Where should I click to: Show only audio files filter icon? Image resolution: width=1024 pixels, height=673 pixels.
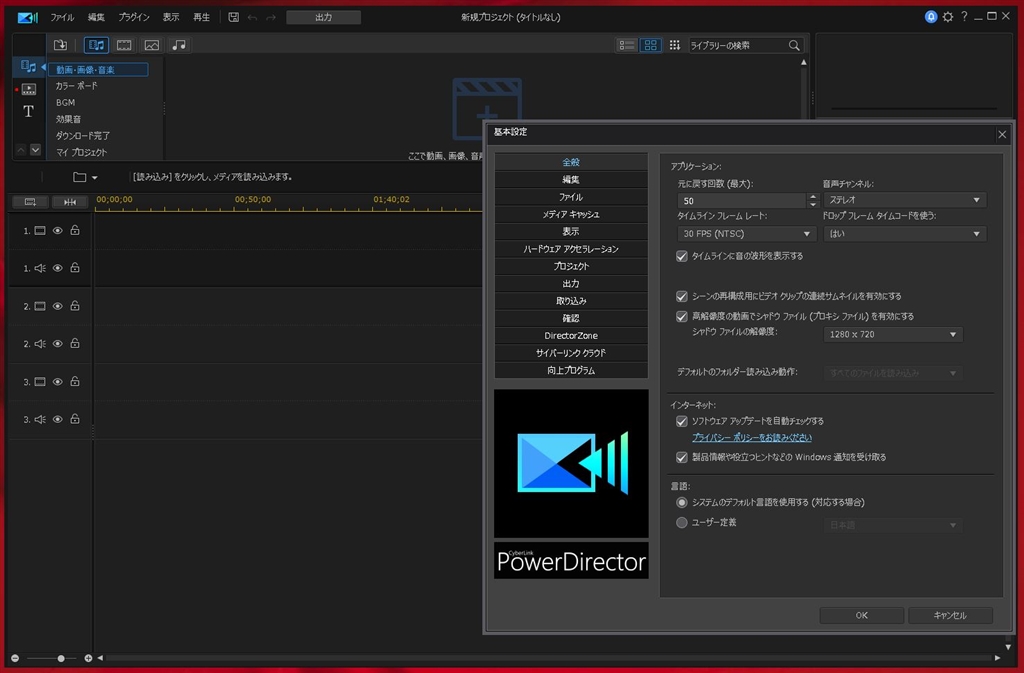click(x=179, y=45)
